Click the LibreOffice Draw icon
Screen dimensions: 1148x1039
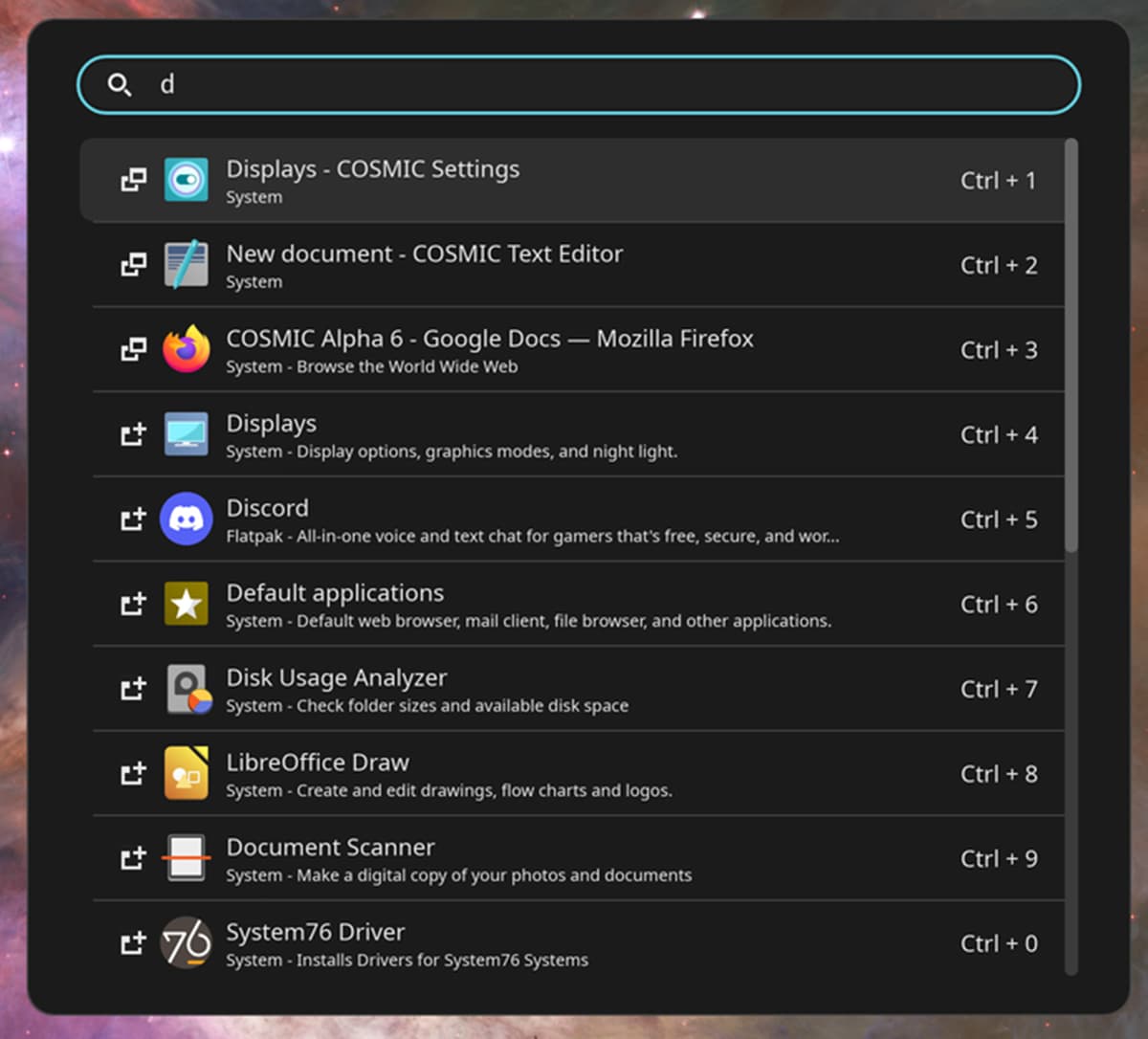[x=186, y=773]
